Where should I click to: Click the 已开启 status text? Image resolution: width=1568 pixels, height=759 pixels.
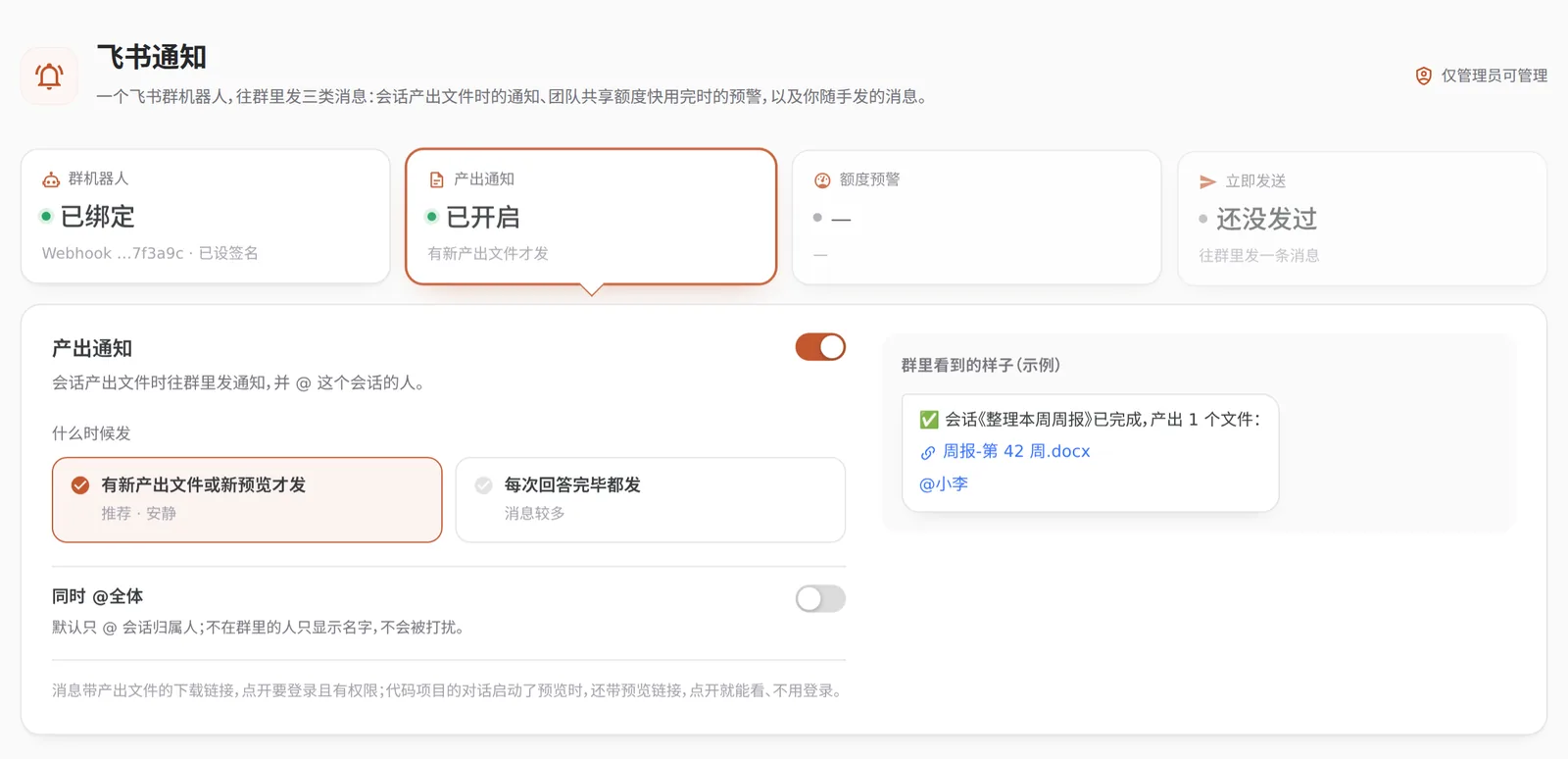click(483, 217)
